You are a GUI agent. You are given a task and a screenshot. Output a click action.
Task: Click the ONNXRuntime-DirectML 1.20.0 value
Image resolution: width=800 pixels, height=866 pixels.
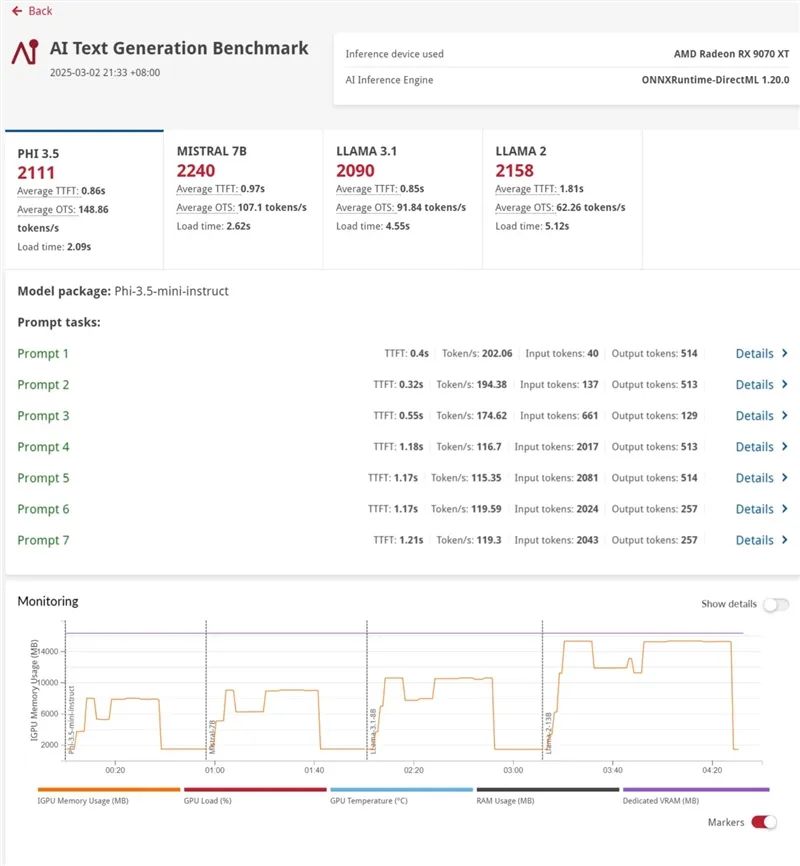click(715, 80)
